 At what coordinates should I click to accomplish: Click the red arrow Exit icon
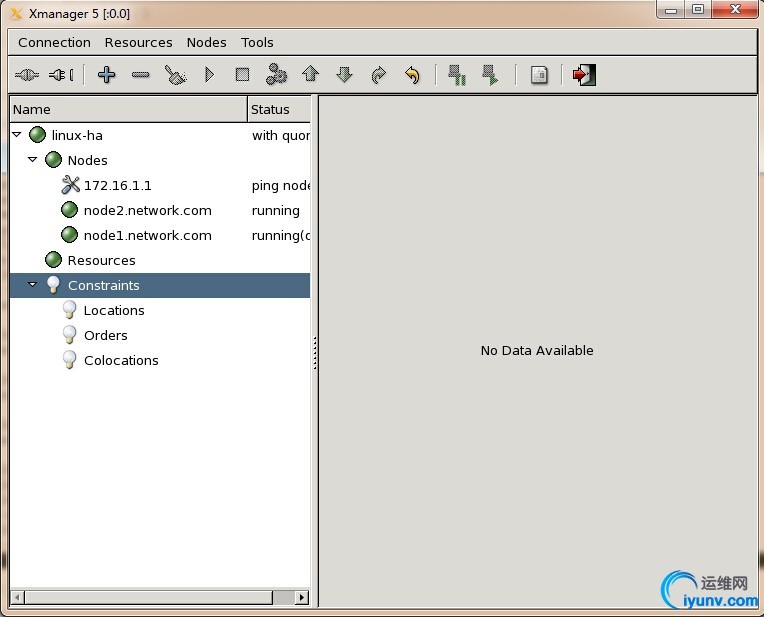point(584,75)
